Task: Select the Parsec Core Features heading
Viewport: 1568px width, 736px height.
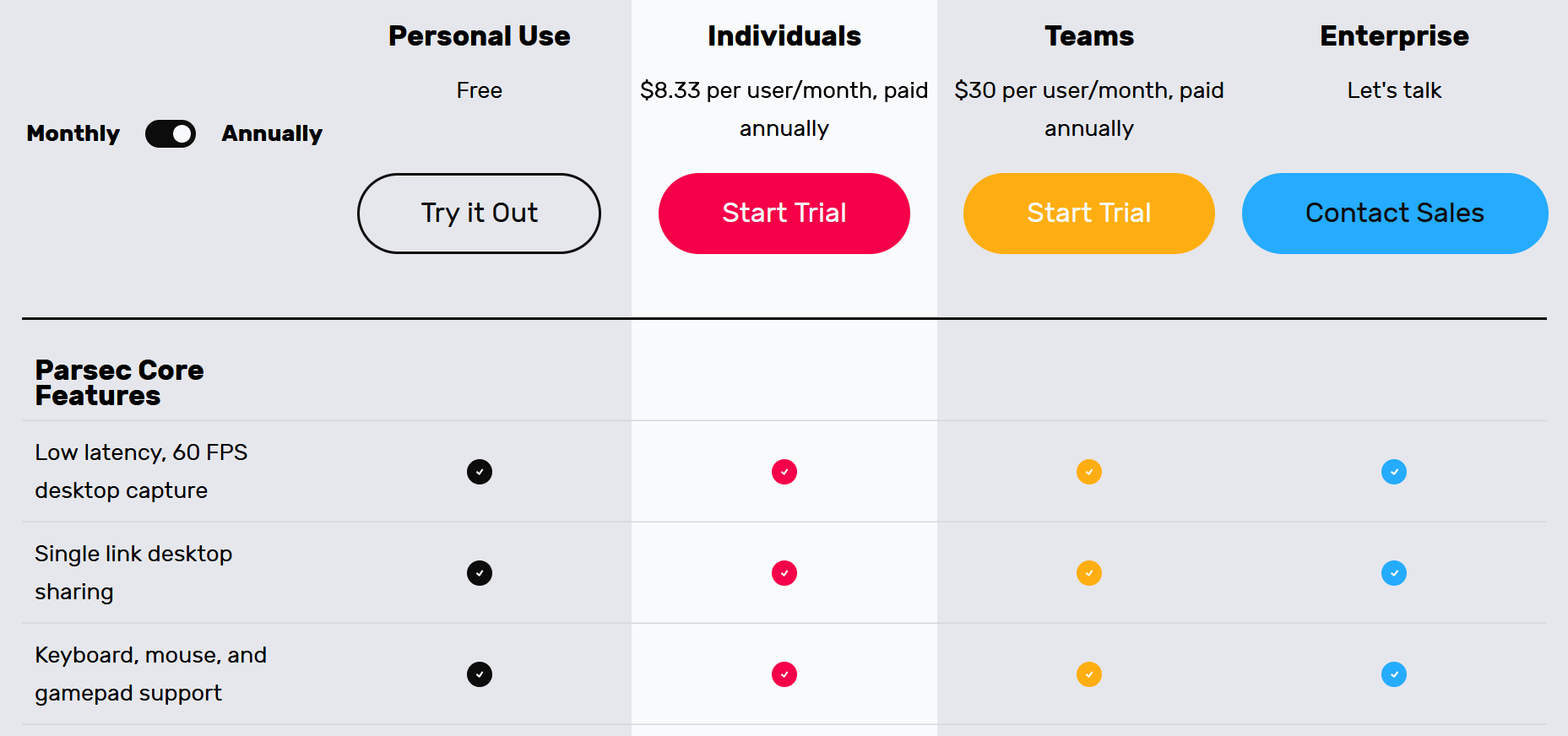Action: 119,382
